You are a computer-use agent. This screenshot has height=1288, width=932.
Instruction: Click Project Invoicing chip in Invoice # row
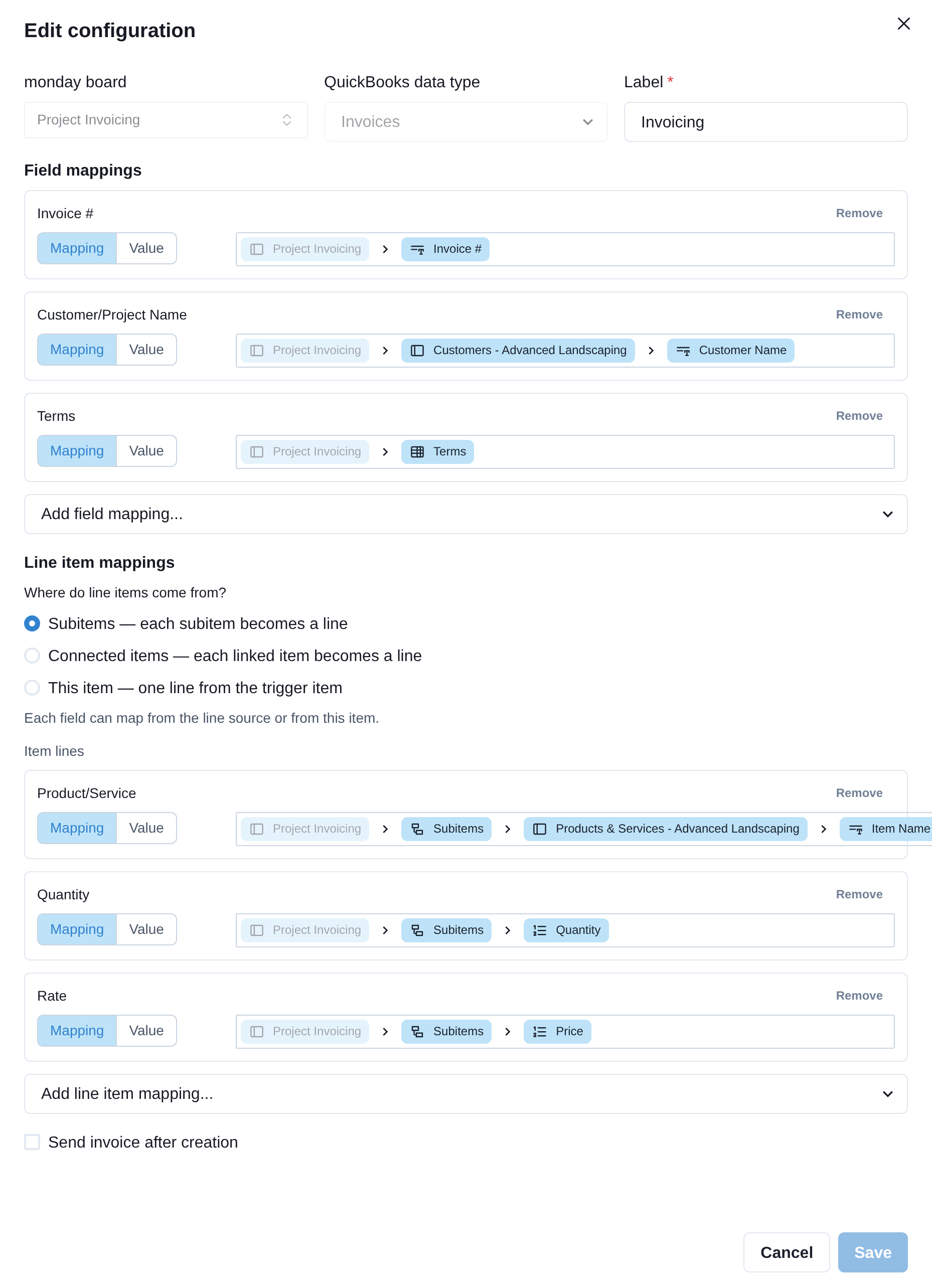click(305, 249)
